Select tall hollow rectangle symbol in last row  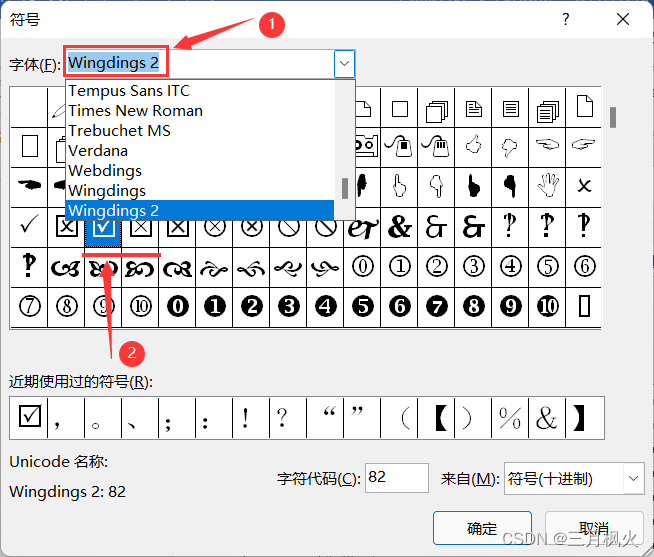coord(584,307)
